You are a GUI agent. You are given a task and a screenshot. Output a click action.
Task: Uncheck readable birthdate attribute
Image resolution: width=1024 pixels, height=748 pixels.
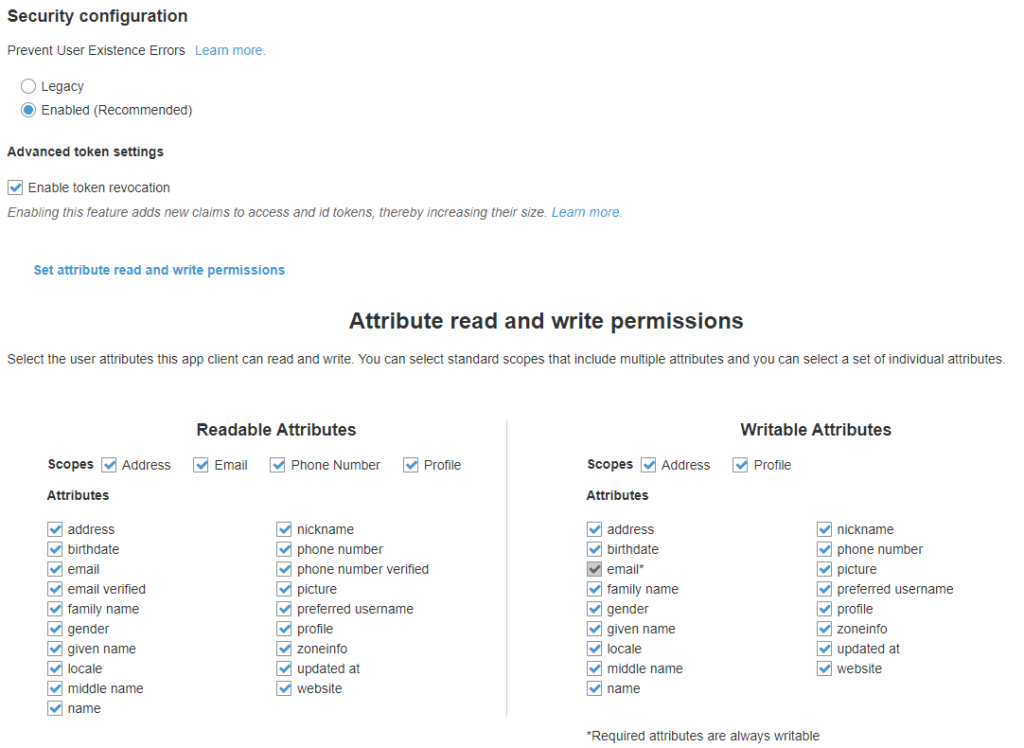coord(55,549)
